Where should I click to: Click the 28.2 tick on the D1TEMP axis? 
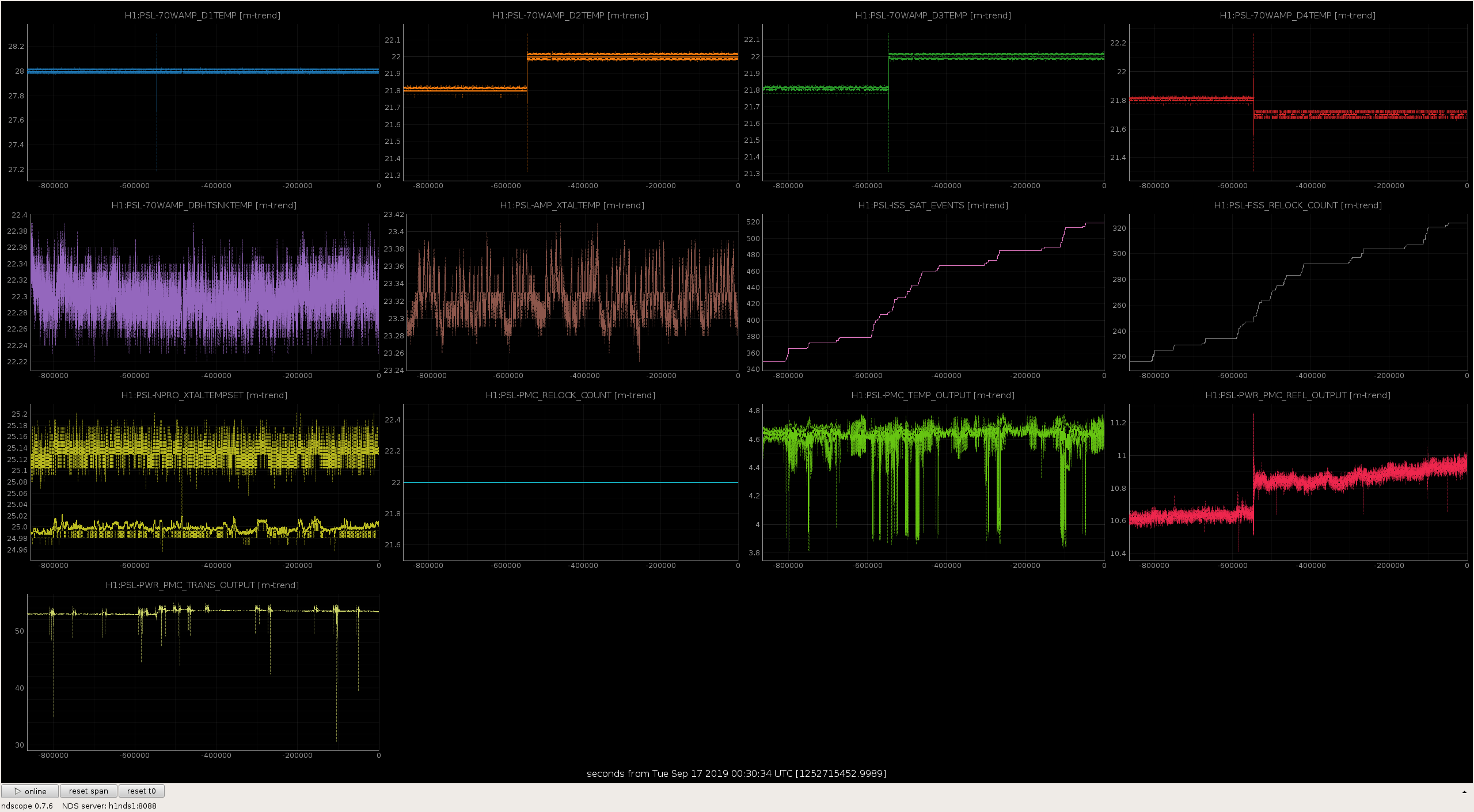tap(16, 47)
